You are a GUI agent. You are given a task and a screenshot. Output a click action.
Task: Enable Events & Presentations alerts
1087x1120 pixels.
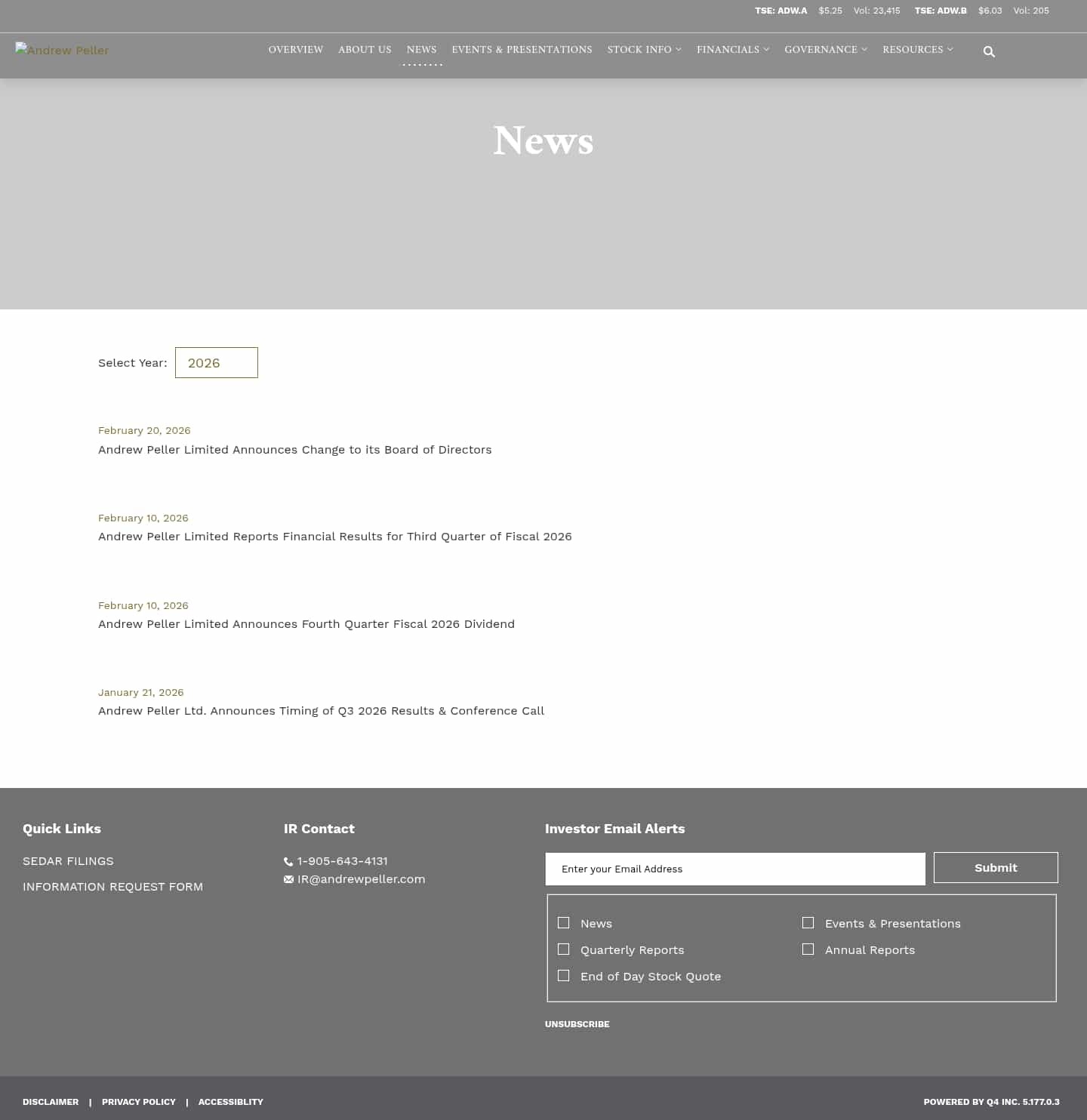808,922
